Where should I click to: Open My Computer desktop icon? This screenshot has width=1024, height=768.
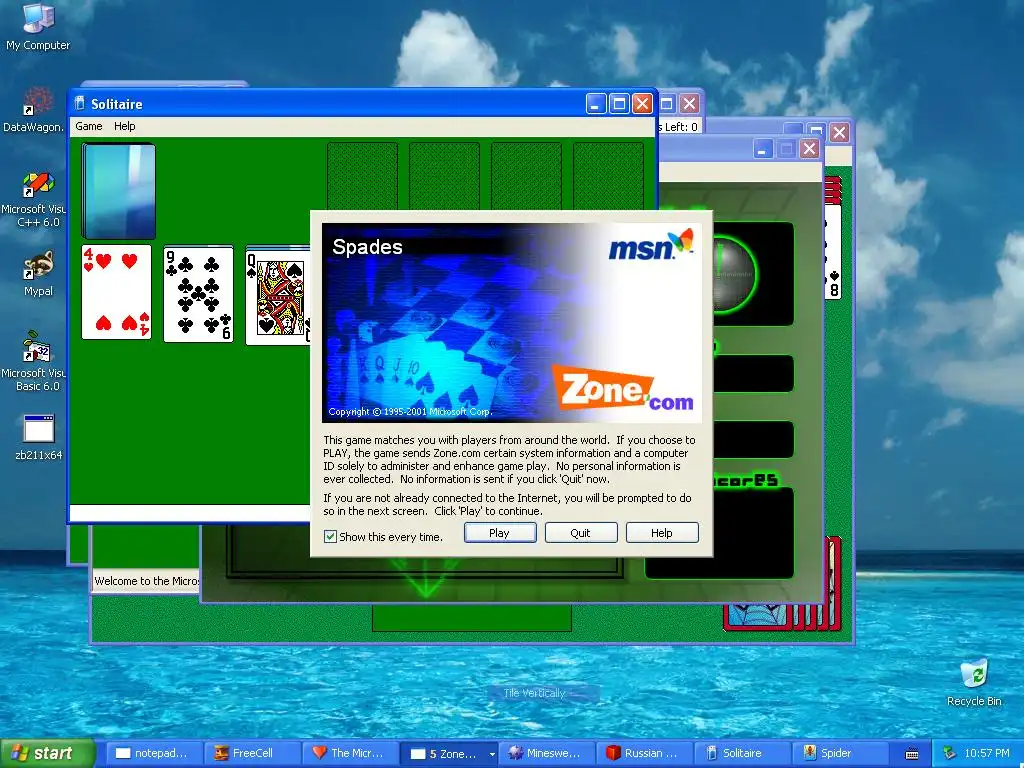click(37, 26)
